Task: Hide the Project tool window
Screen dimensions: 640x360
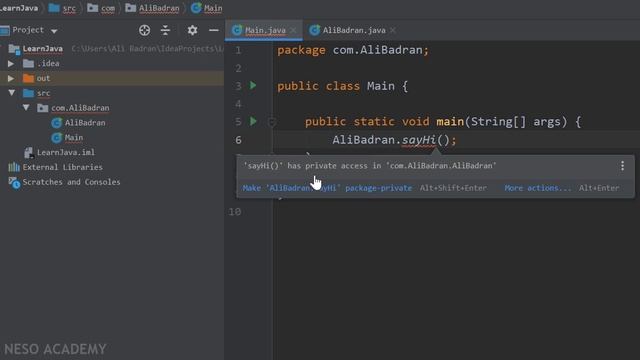Action: point(213,30)
